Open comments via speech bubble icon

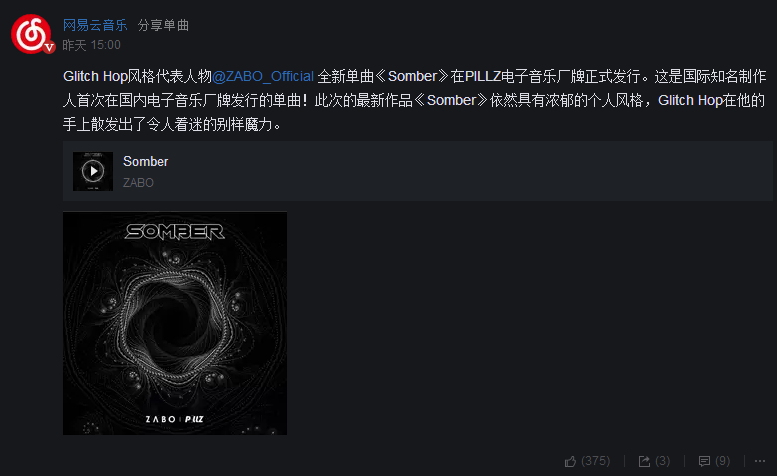click(704, 462)
